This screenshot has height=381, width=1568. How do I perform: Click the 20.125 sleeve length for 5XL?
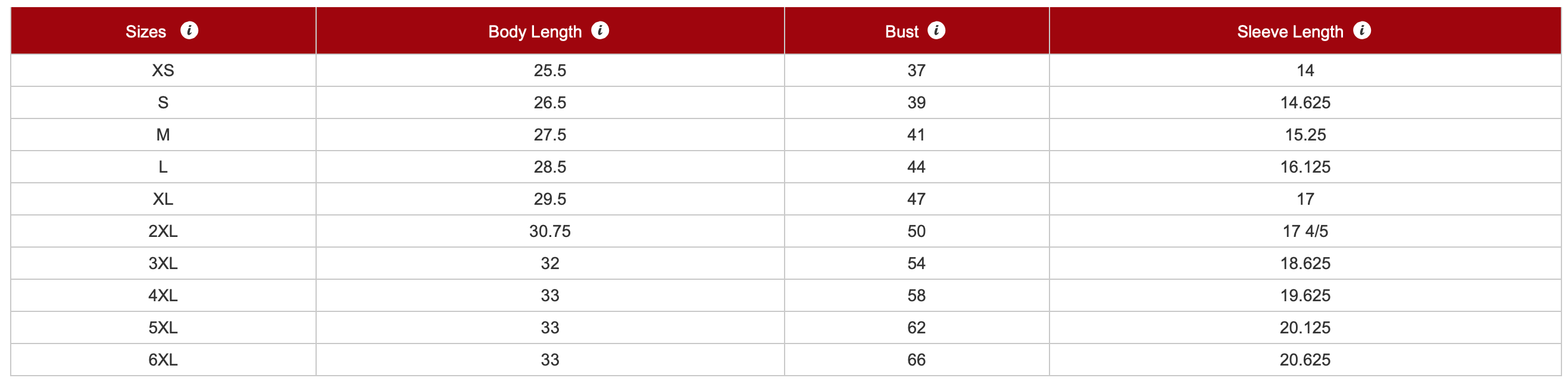coord(1305,327)
